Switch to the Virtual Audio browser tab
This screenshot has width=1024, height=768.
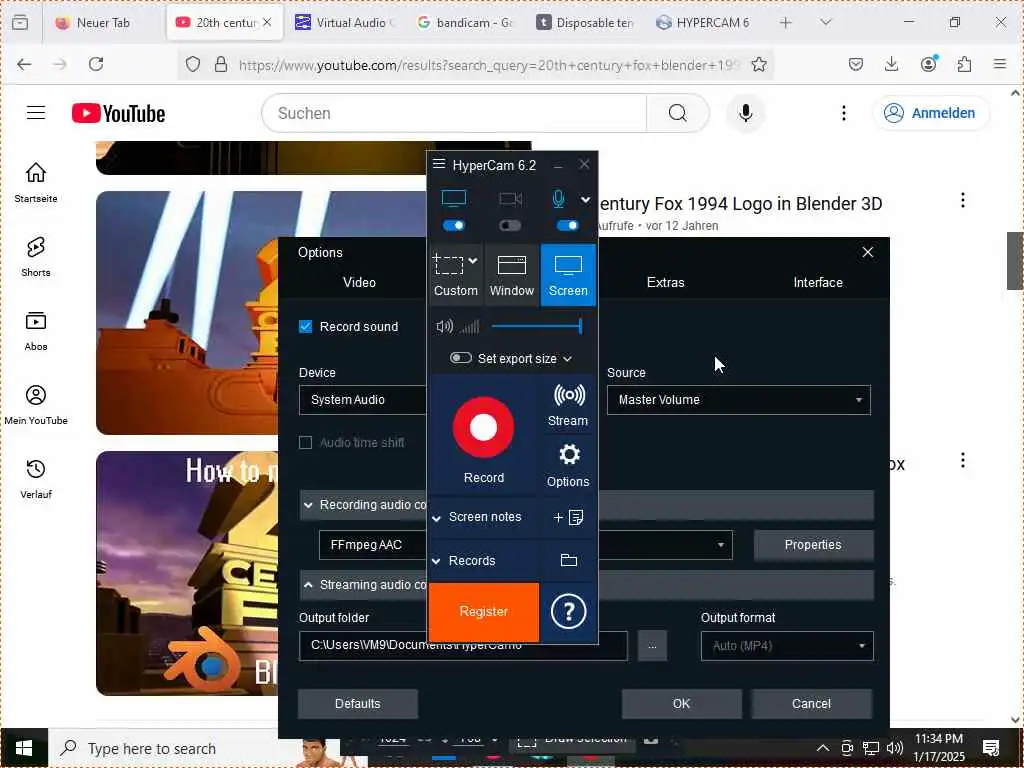(x=344, y=22)
